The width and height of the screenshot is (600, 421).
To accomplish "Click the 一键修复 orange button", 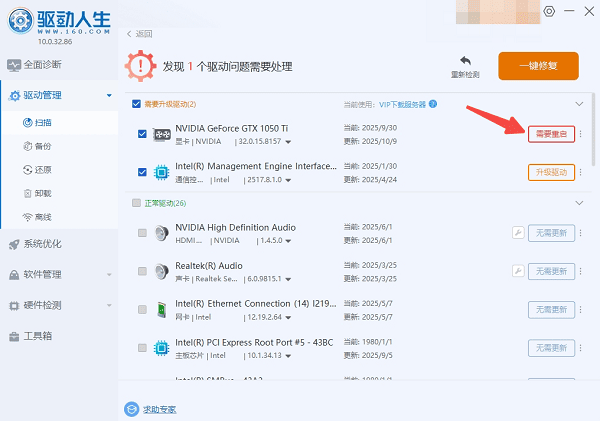I will pyautogui.click(x=538, y=66).
